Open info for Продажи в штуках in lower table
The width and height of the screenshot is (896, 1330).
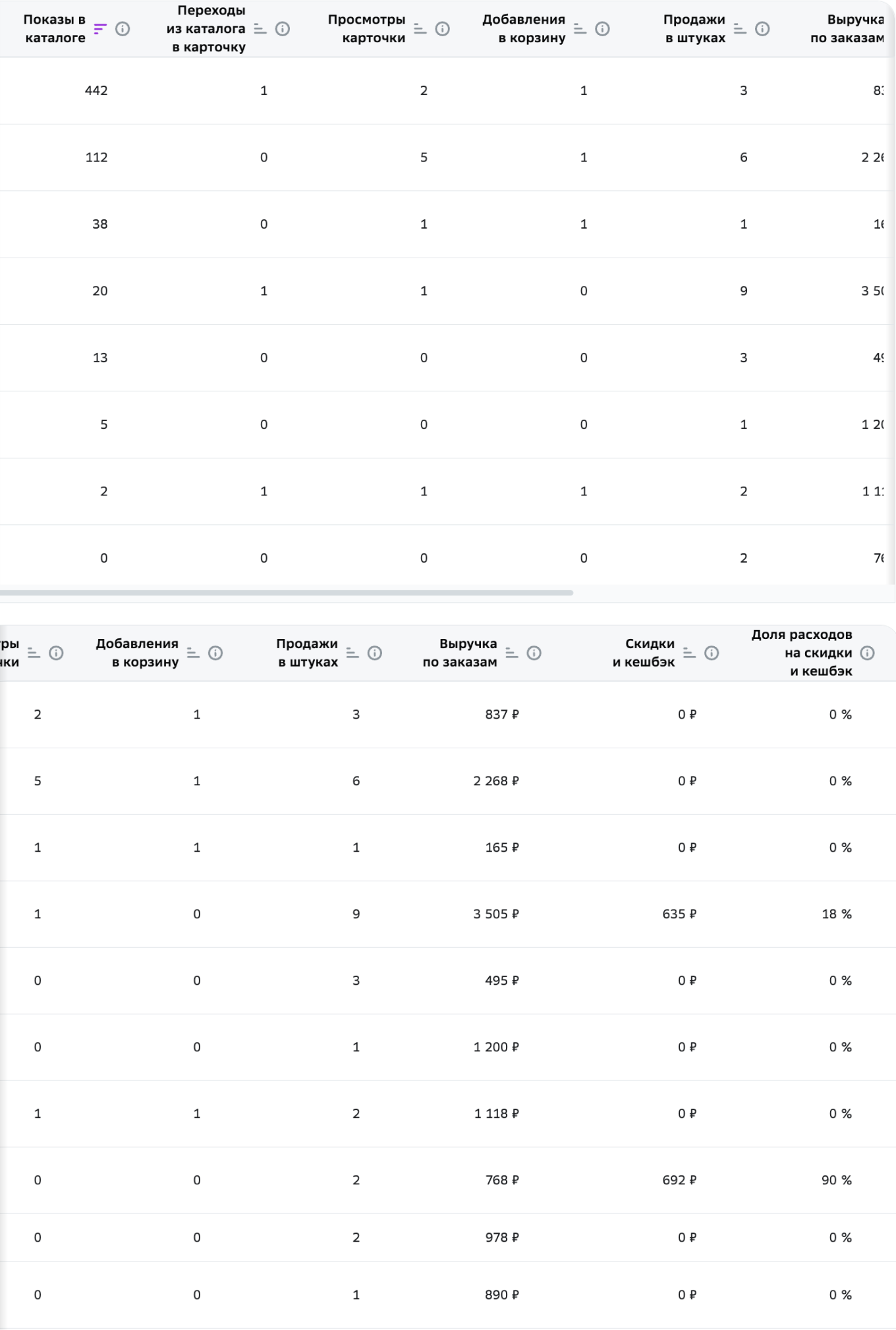(x=375, y=653)
